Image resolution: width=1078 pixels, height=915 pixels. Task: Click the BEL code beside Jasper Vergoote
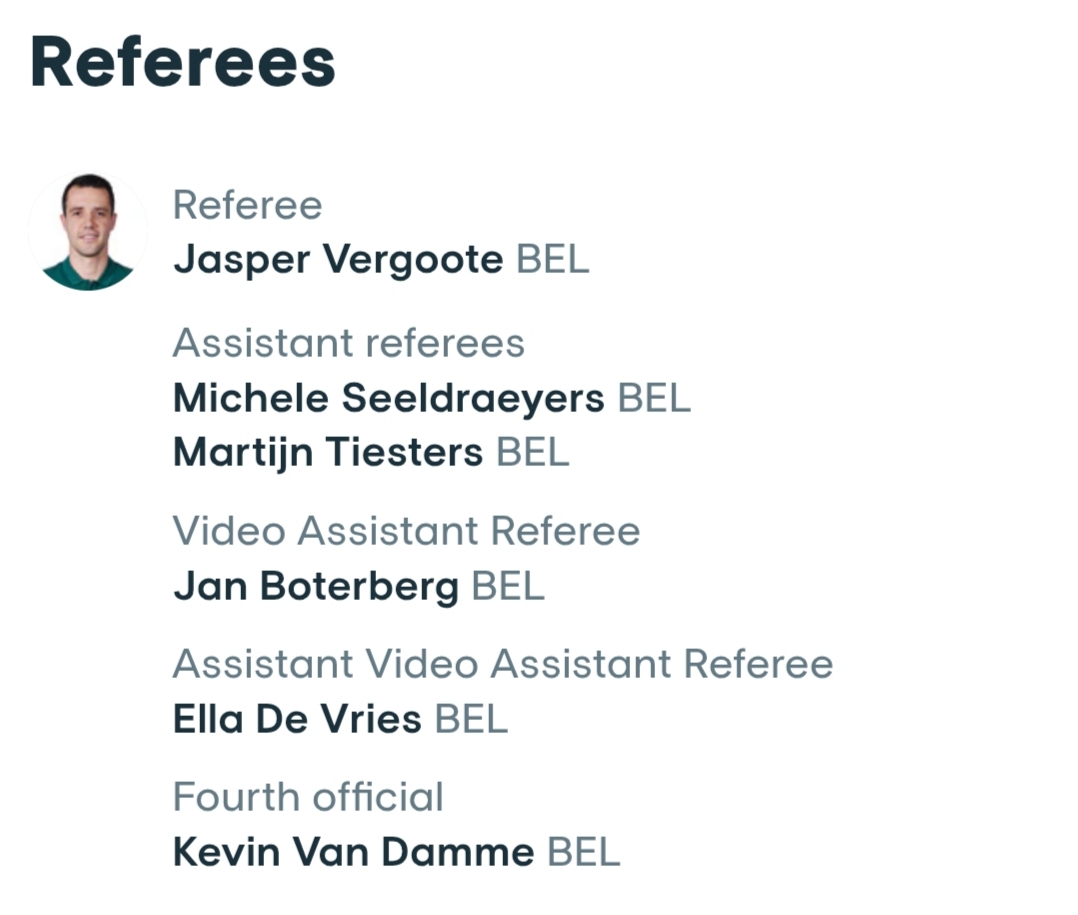pos(553,260)
